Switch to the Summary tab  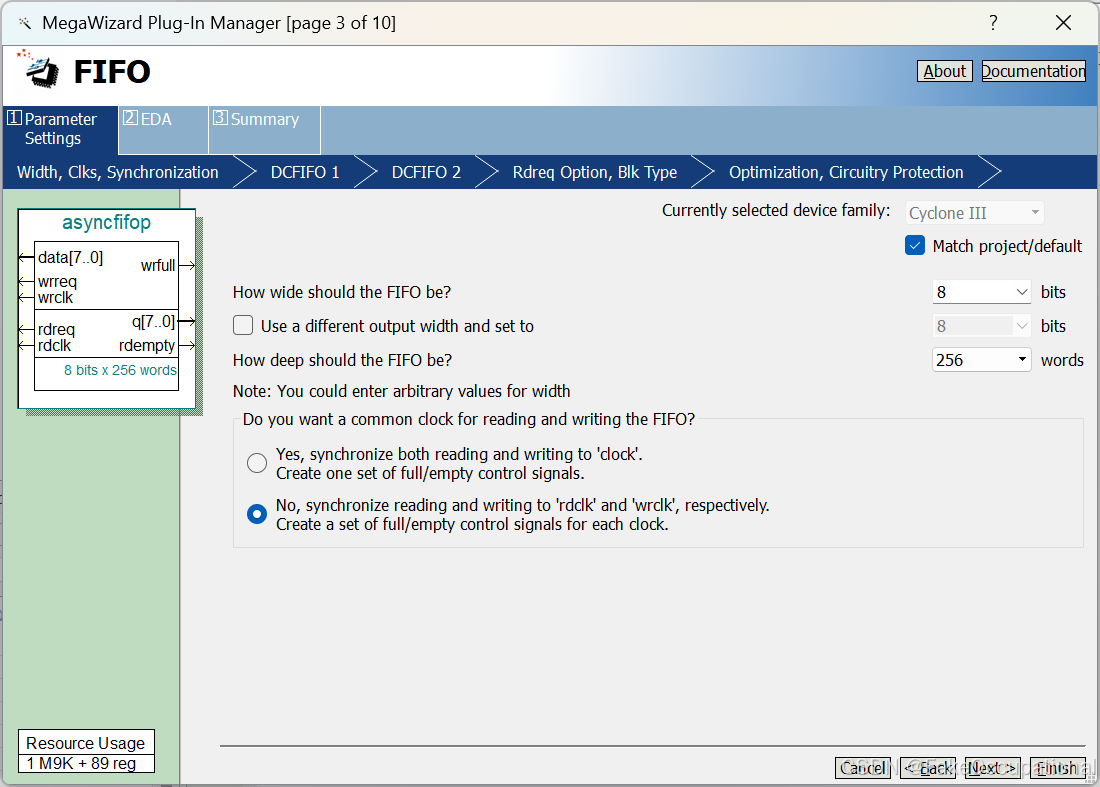click(264, 129)
